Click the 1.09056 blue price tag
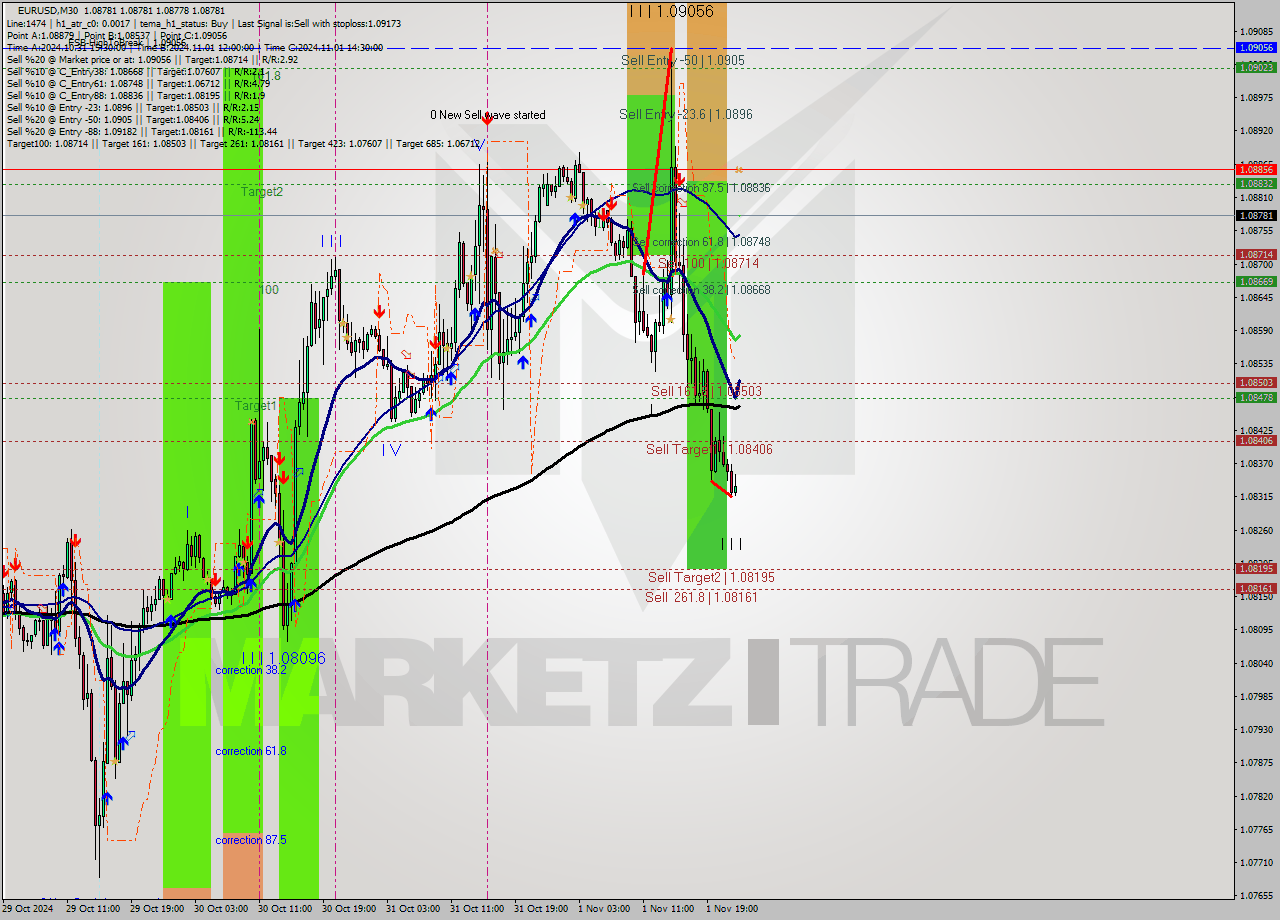The width and height of the screenshot is (1280, 920). (1256, 47)
